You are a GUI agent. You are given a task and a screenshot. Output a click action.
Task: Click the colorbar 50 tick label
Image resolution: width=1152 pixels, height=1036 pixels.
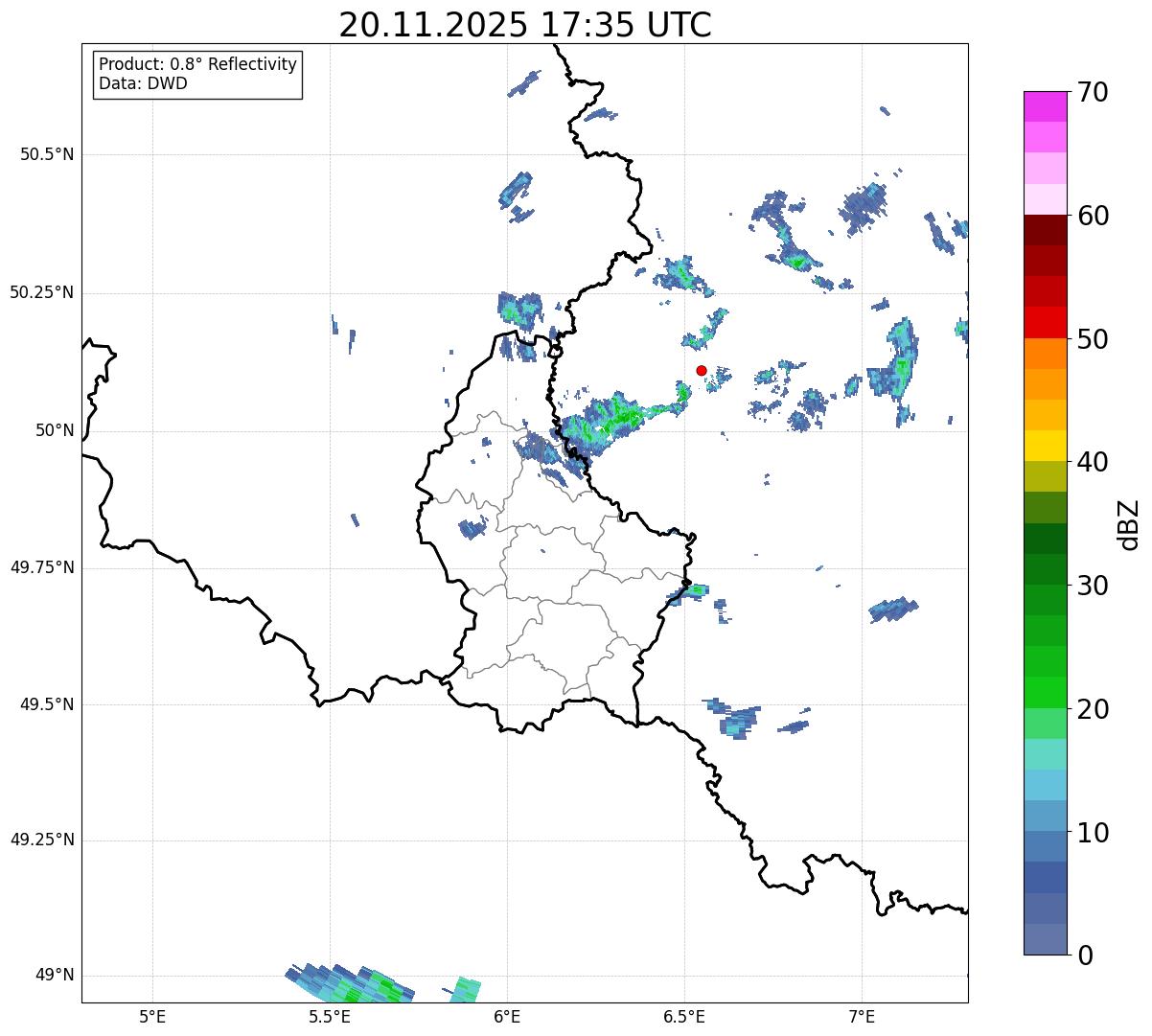pyautogui.click(x=1093, y=339)
